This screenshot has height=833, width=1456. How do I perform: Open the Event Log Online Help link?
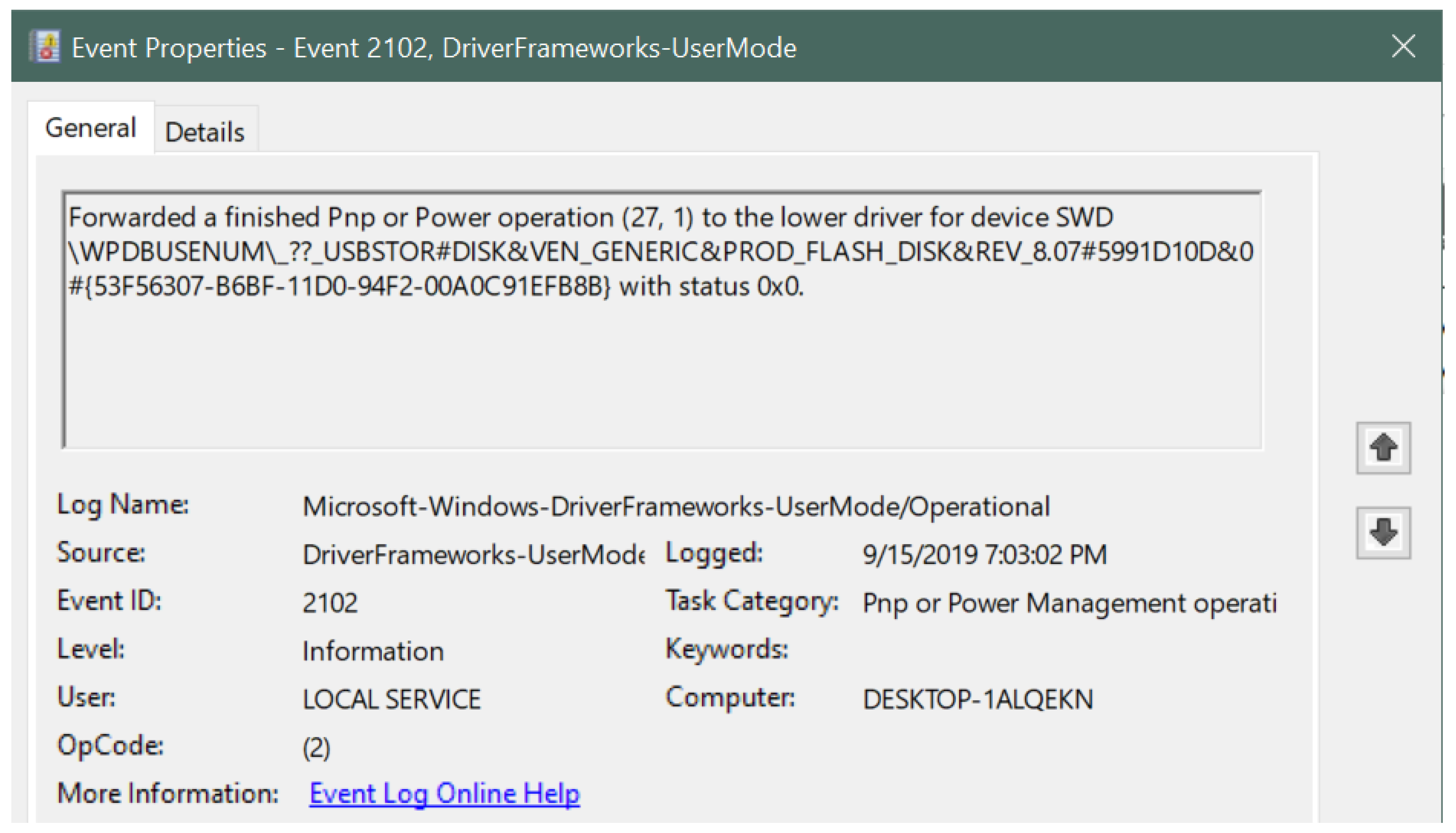tap(445, 794)
